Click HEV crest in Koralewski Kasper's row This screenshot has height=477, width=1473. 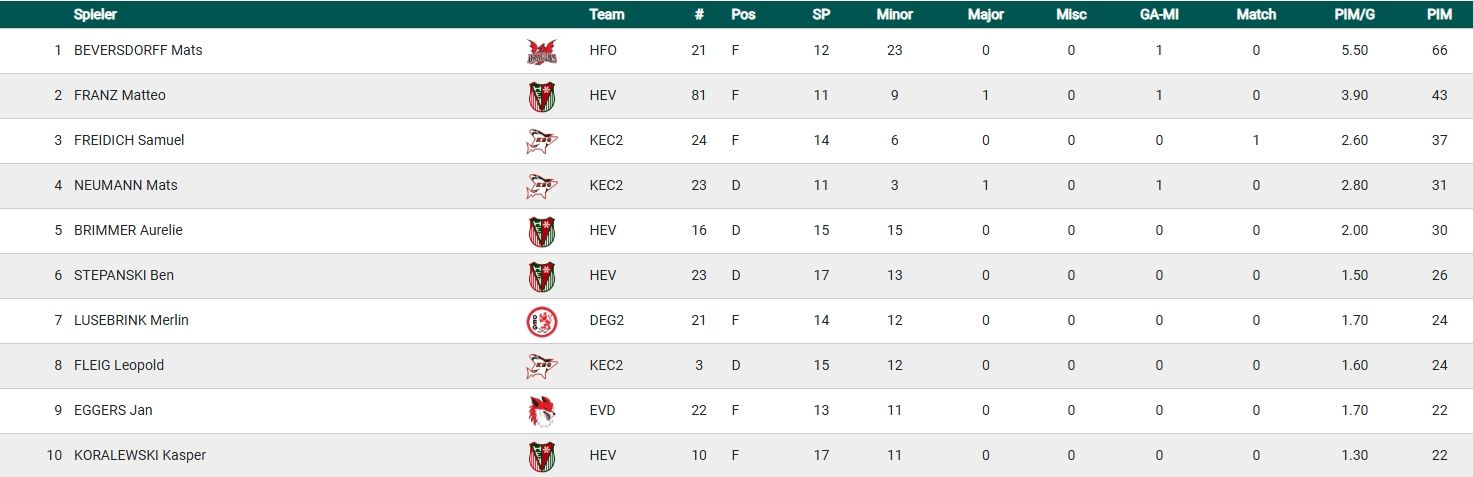pyautogui.click(x=541, y=456)
